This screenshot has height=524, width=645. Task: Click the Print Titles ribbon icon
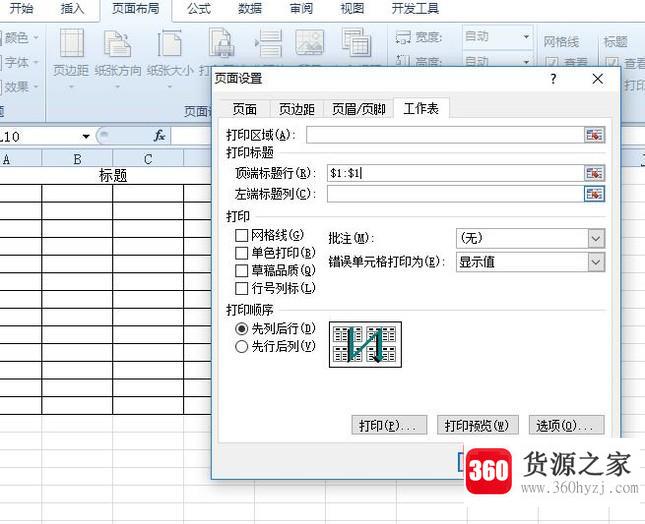coord(356,42)
